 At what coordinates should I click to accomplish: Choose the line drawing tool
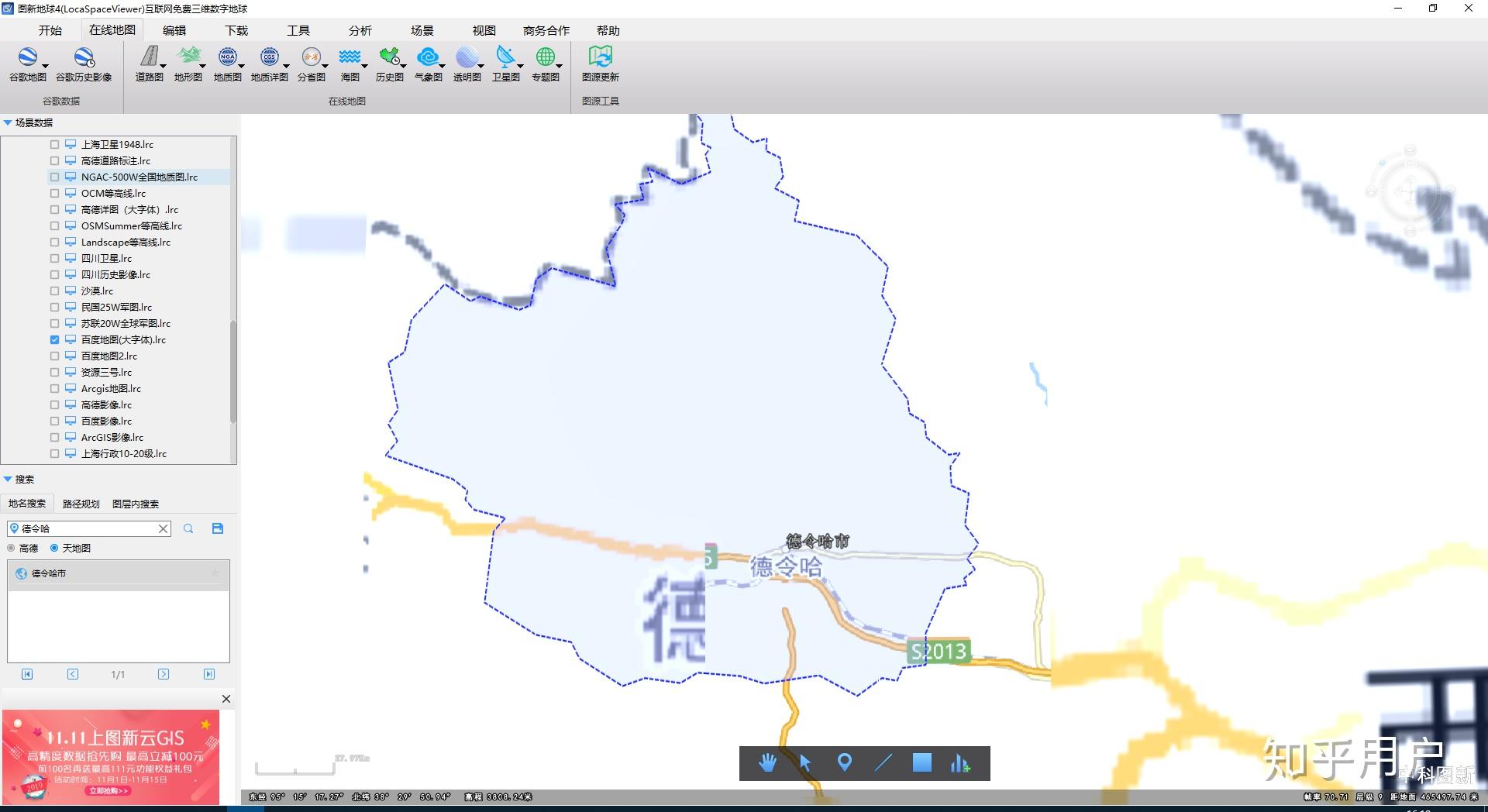(x=883, y=762)
